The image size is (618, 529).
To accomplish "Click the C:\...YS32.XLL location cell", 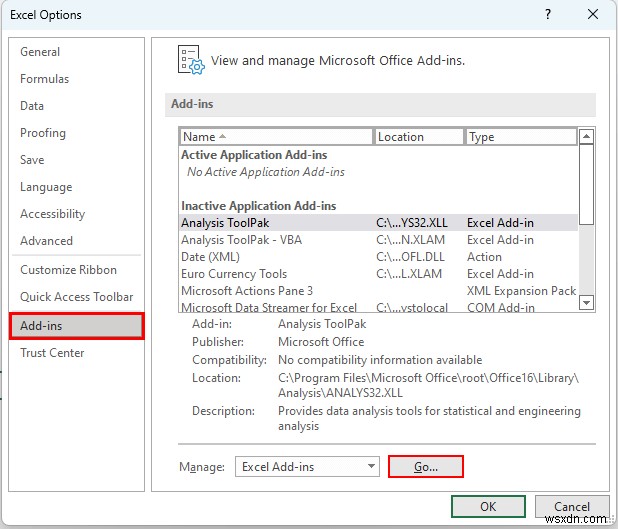I will point(412,223).
